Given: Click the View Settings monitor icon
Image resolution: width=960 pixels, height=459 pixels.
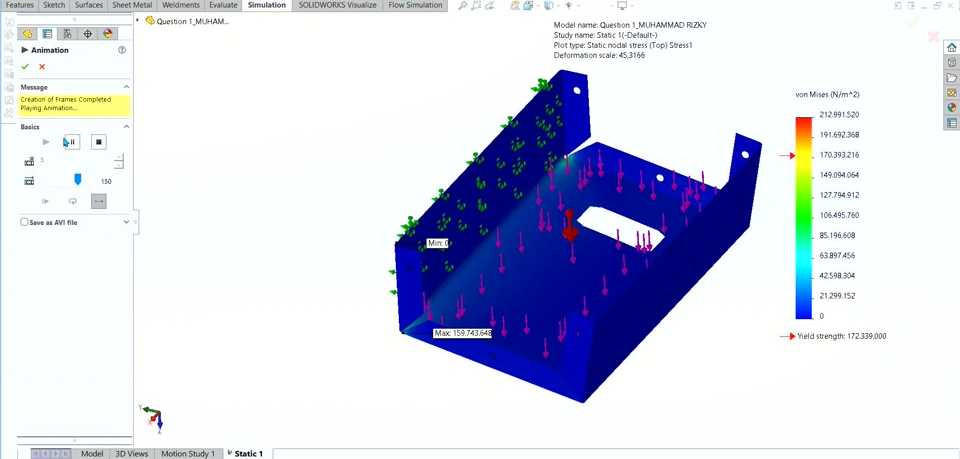Looking at the screenshot, I should [x=622, y=6].
